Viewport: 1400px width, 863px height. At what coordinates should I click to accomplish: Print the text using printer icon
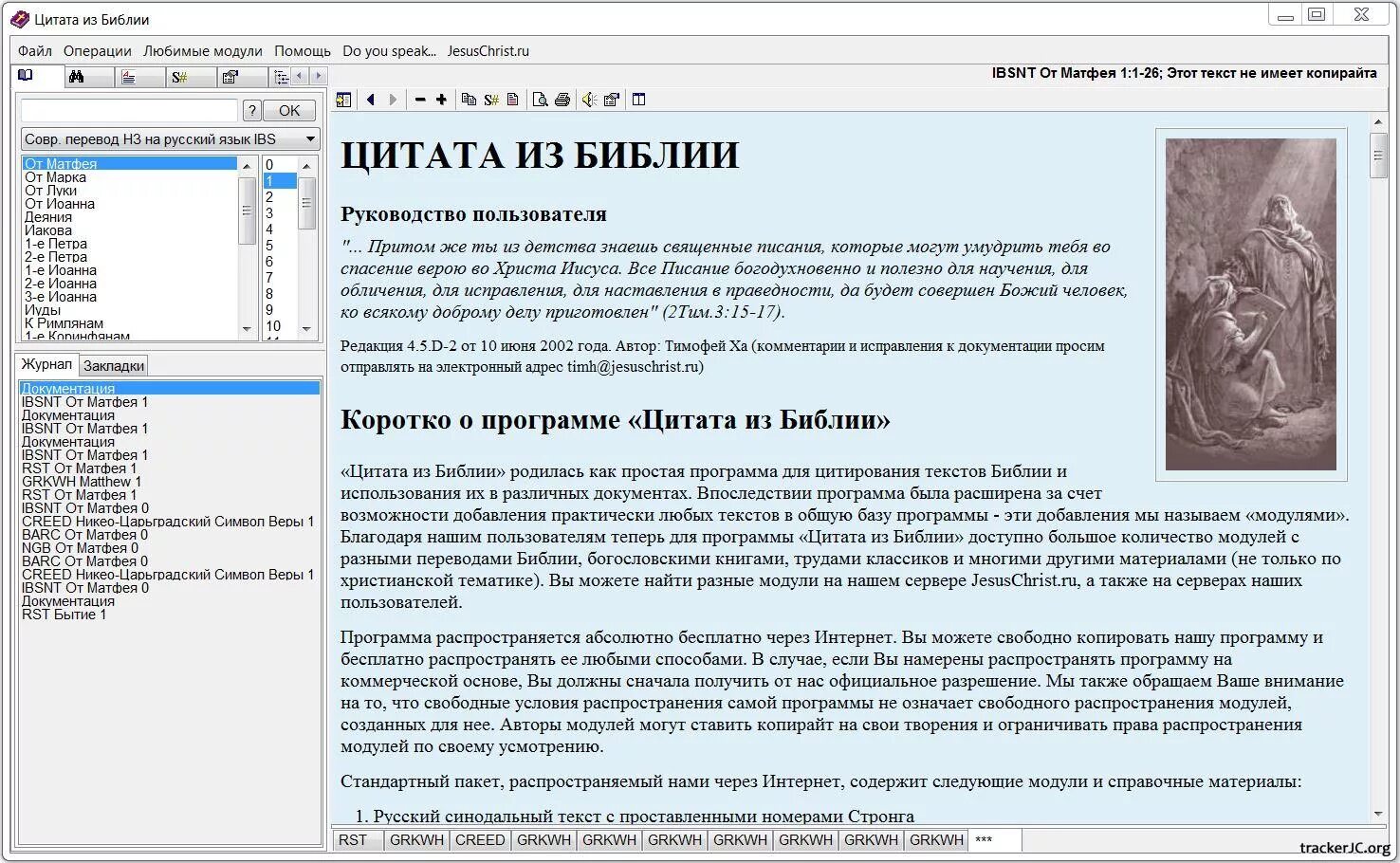point(562,98)
